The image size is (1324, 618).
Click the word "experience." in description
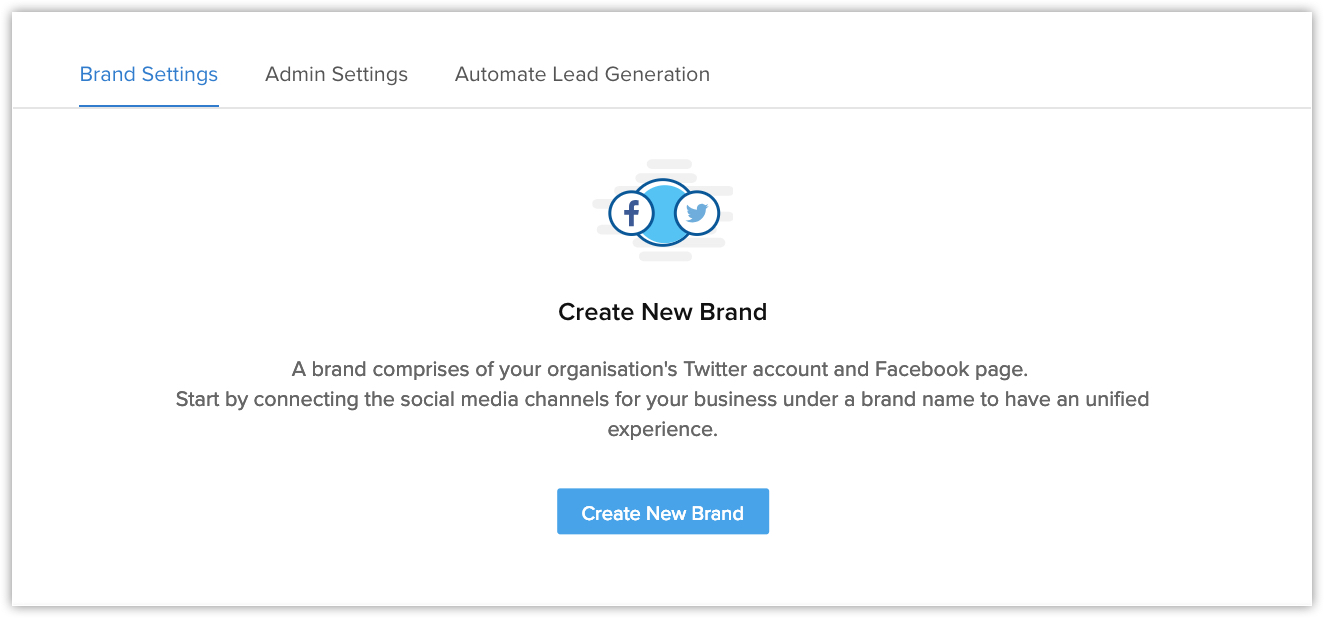coord(662,430)
